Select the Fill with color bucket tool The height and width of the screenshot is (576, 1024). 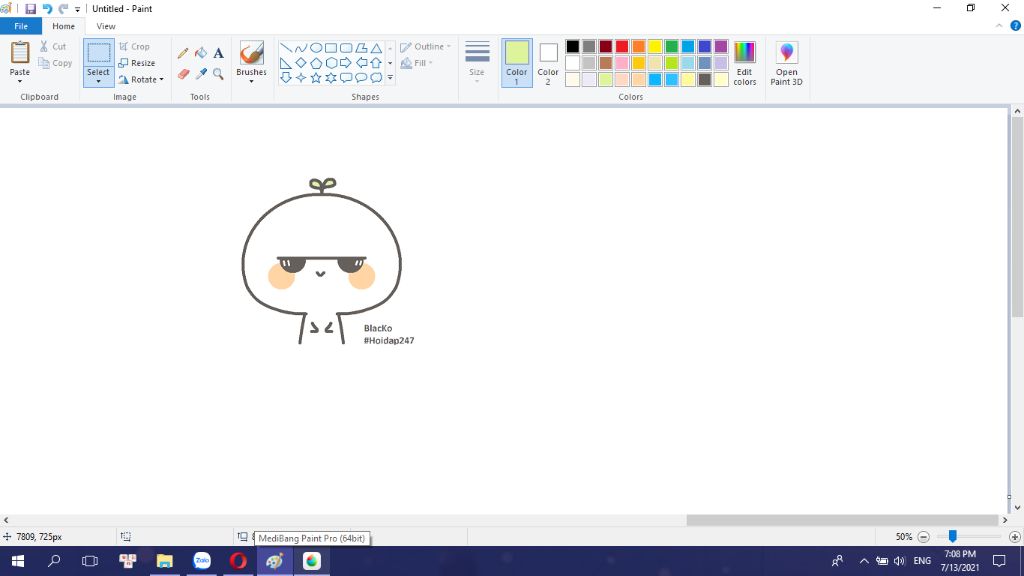(x=200, y=54)
